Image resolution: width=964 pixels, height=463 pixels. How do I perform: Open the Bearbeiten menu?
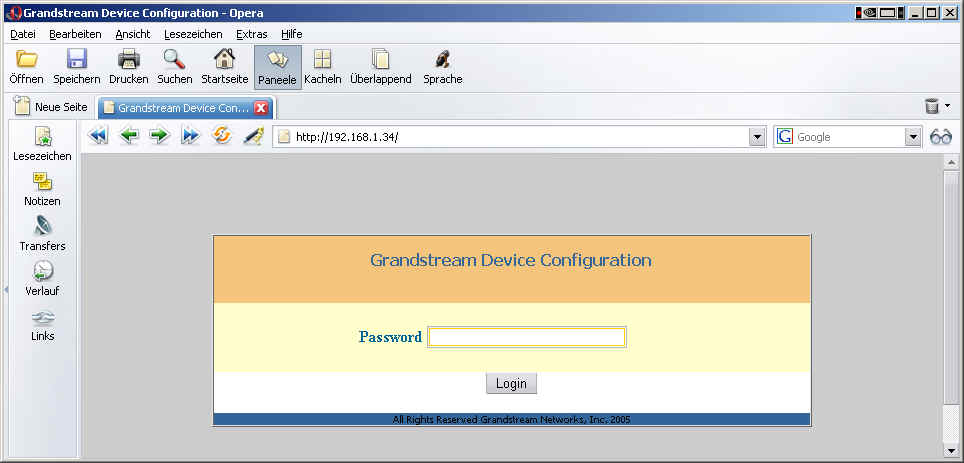tap(75, 34)
